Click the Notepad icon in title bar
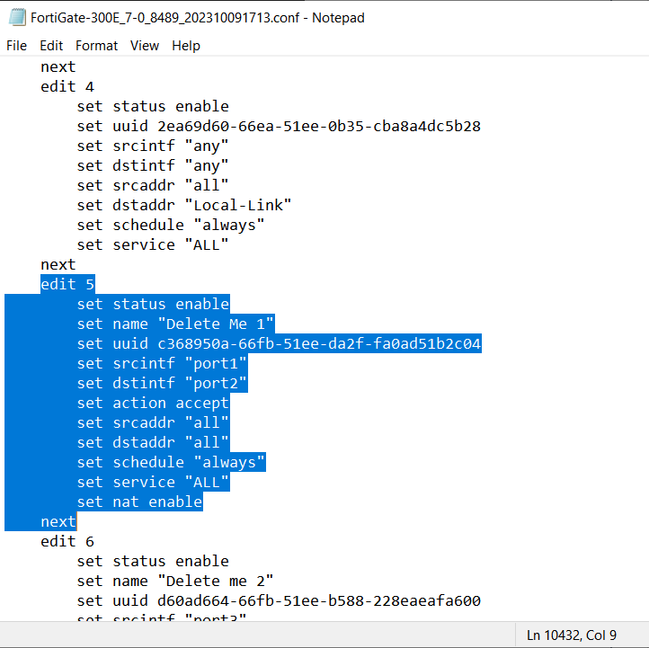The height and width of the screenshot is (648, 649). coord(17,17)
